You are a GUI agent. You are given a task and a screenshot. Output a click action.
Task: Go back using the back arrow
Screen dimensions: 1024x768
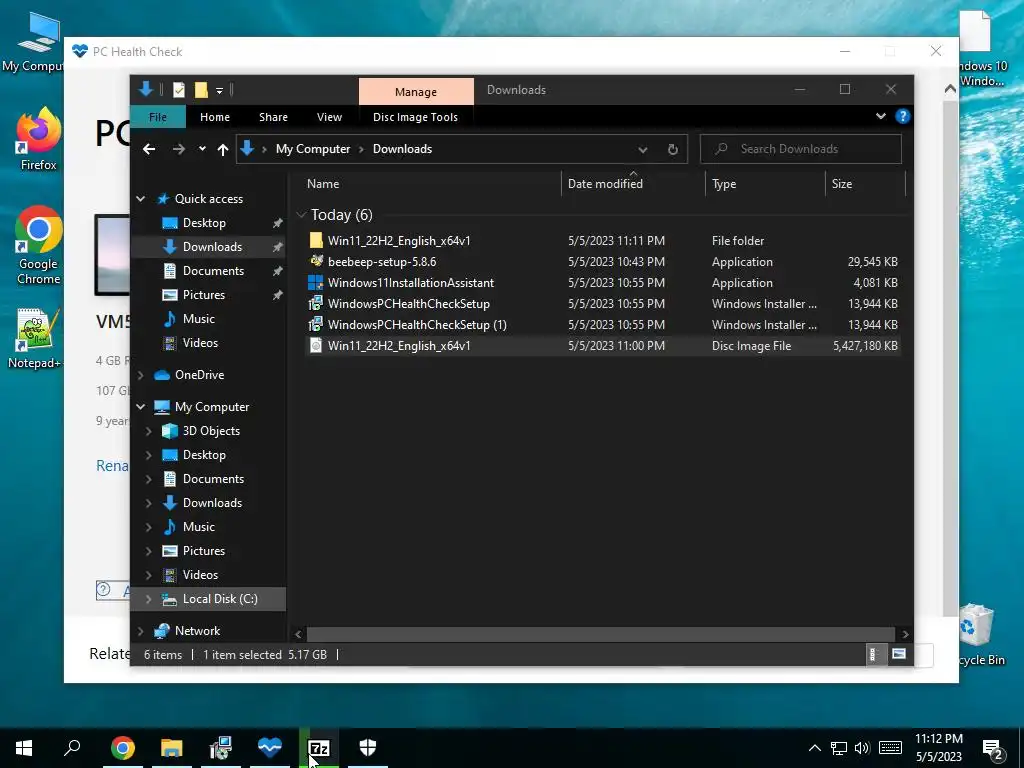[x=149, y=149]
